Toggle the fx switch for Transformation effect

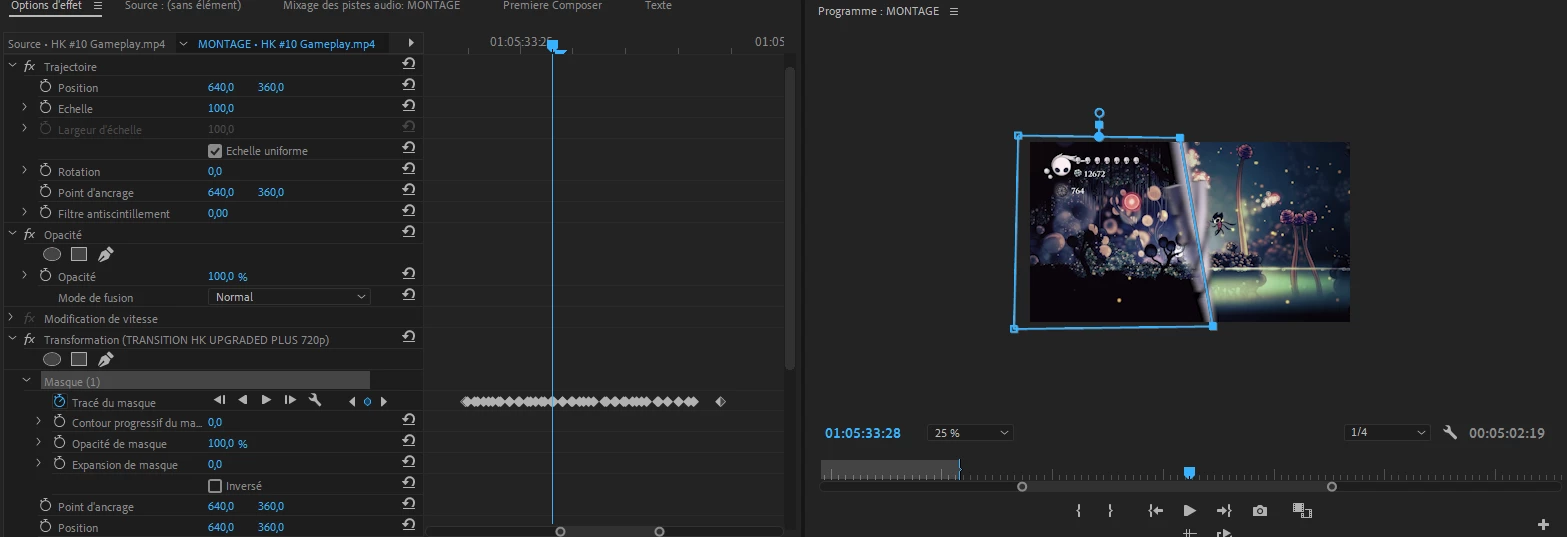[30, 340]
